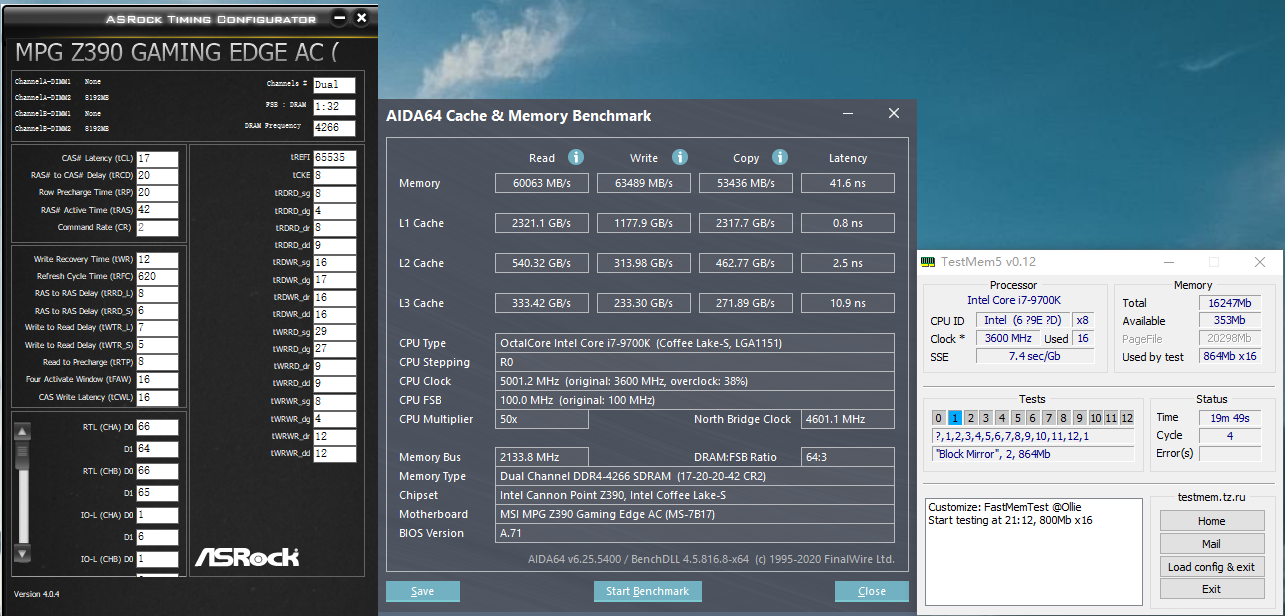Screen dimensions: 1285x616
Task: Click the Mail button in TestMem5
Action: click(x=1211, y=544)
